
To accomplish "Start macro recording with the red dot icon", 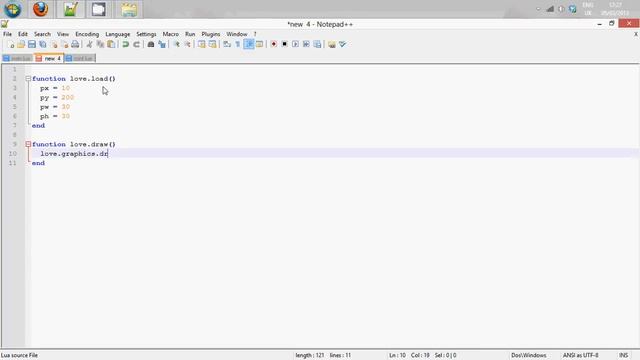I will click(273, 44).
